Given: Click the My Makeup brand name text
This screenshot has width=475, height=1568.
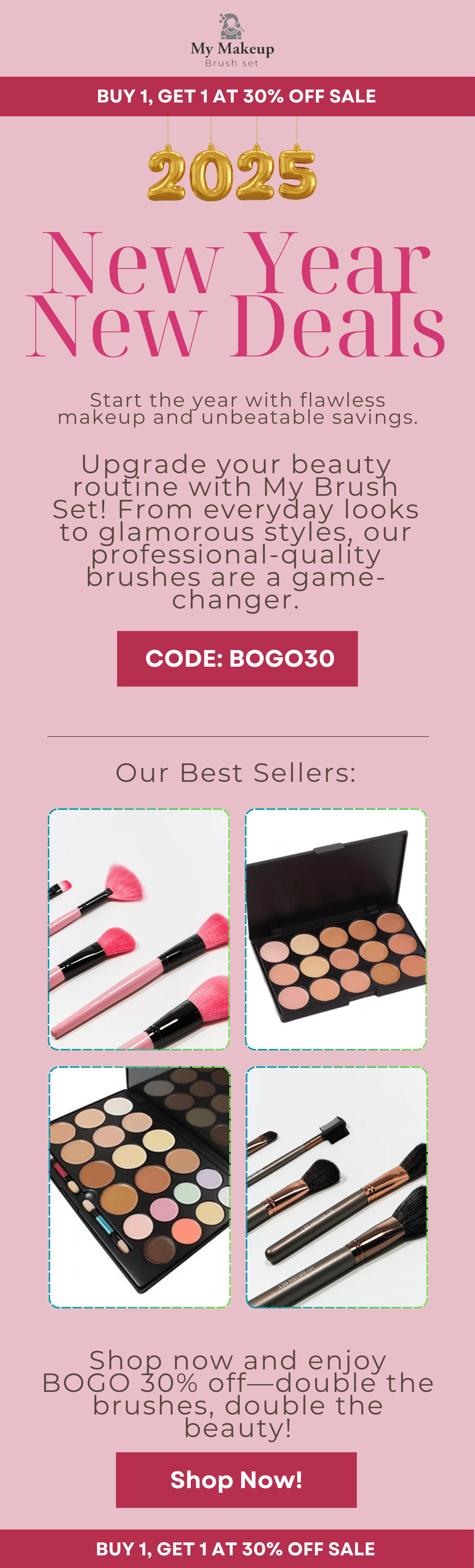Looking at the screenshot, I should coord(232,49).
